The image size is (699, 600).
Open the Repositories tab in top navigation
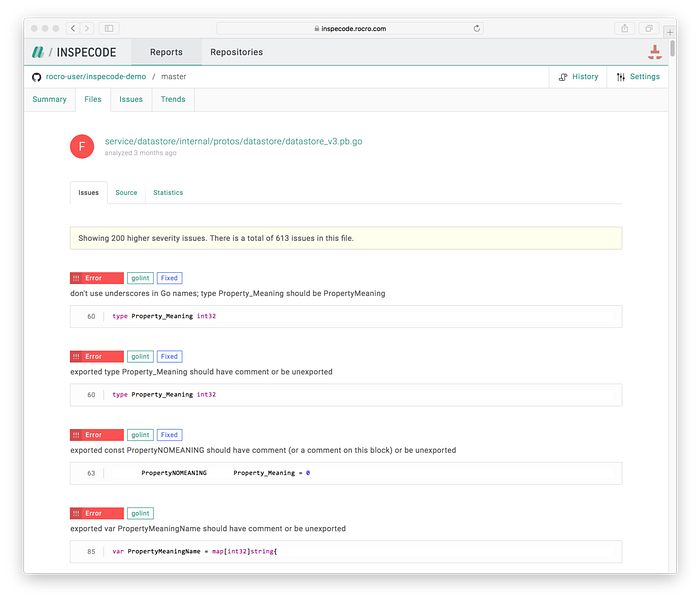pos(236,52)
